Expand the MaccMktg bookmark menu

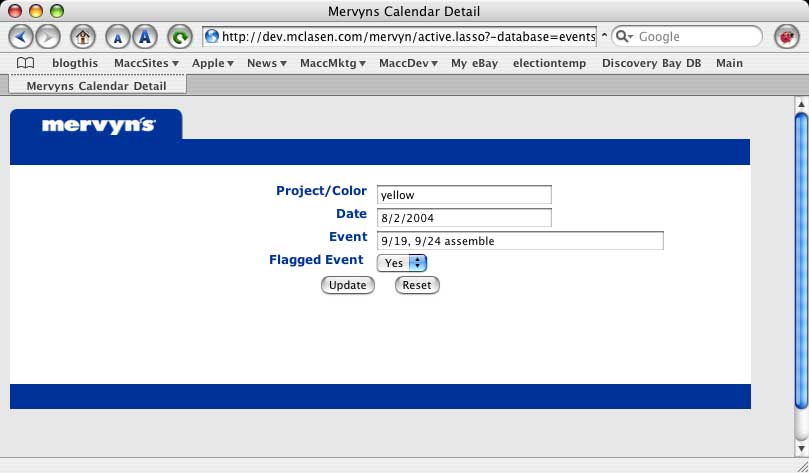click(333, 63)
